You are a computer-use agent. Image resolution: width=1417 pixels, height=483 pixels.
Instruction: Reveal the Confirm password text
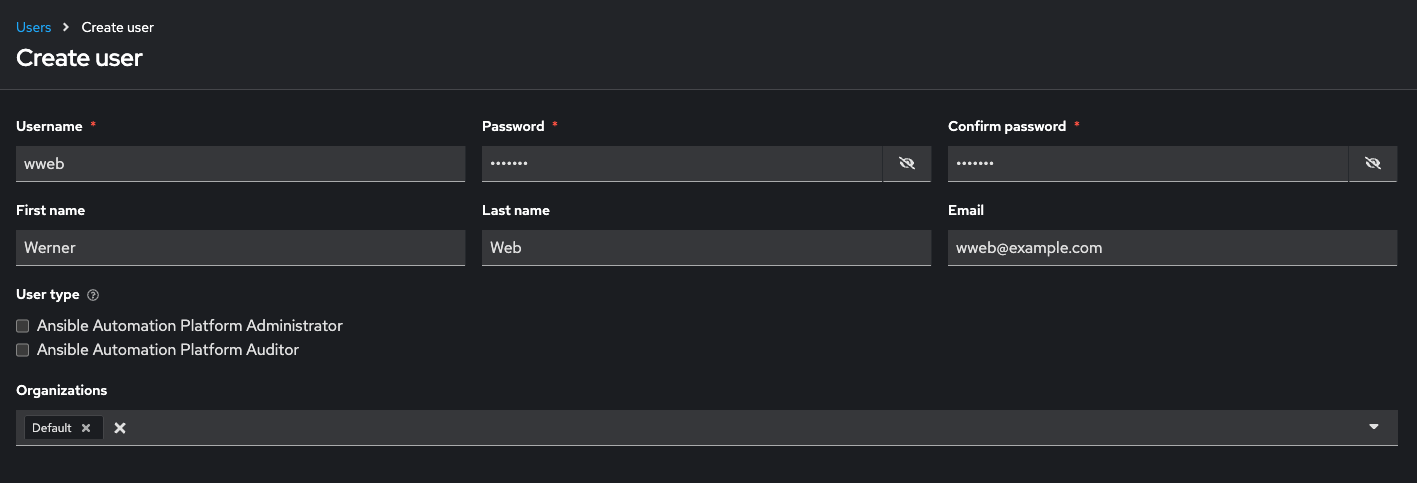(x=1373, y=163)
